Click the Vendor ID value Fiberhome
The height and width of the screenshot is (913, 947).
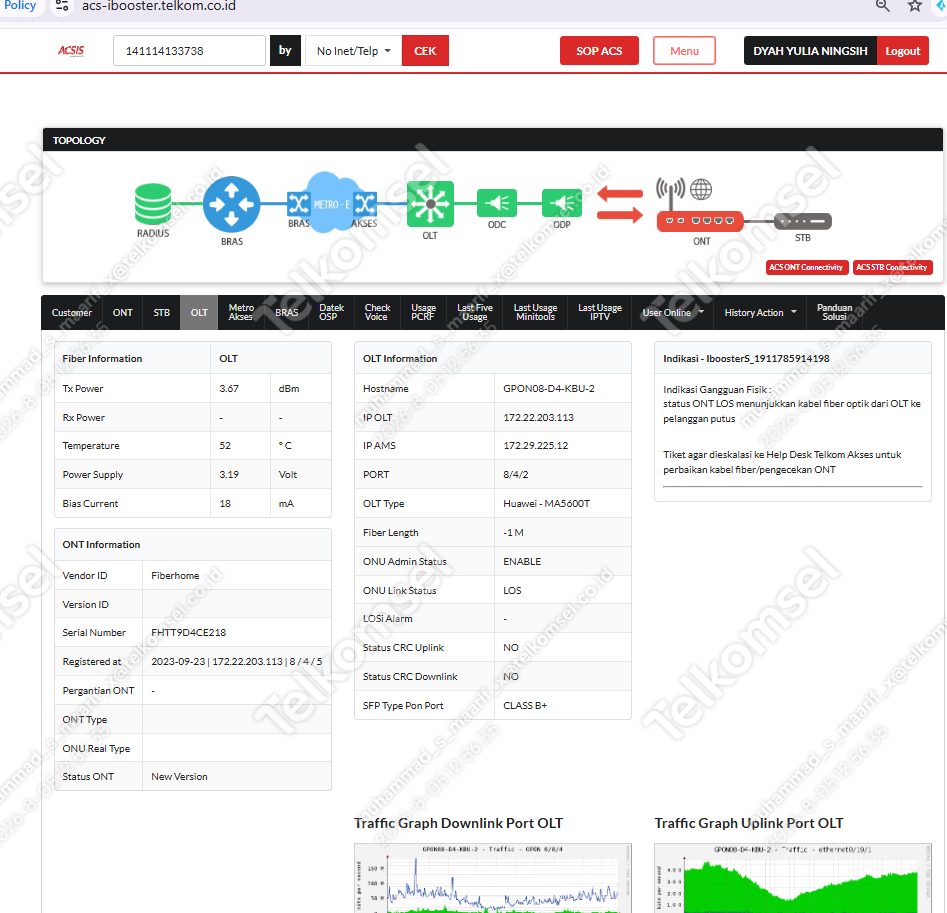pos(175,575)
